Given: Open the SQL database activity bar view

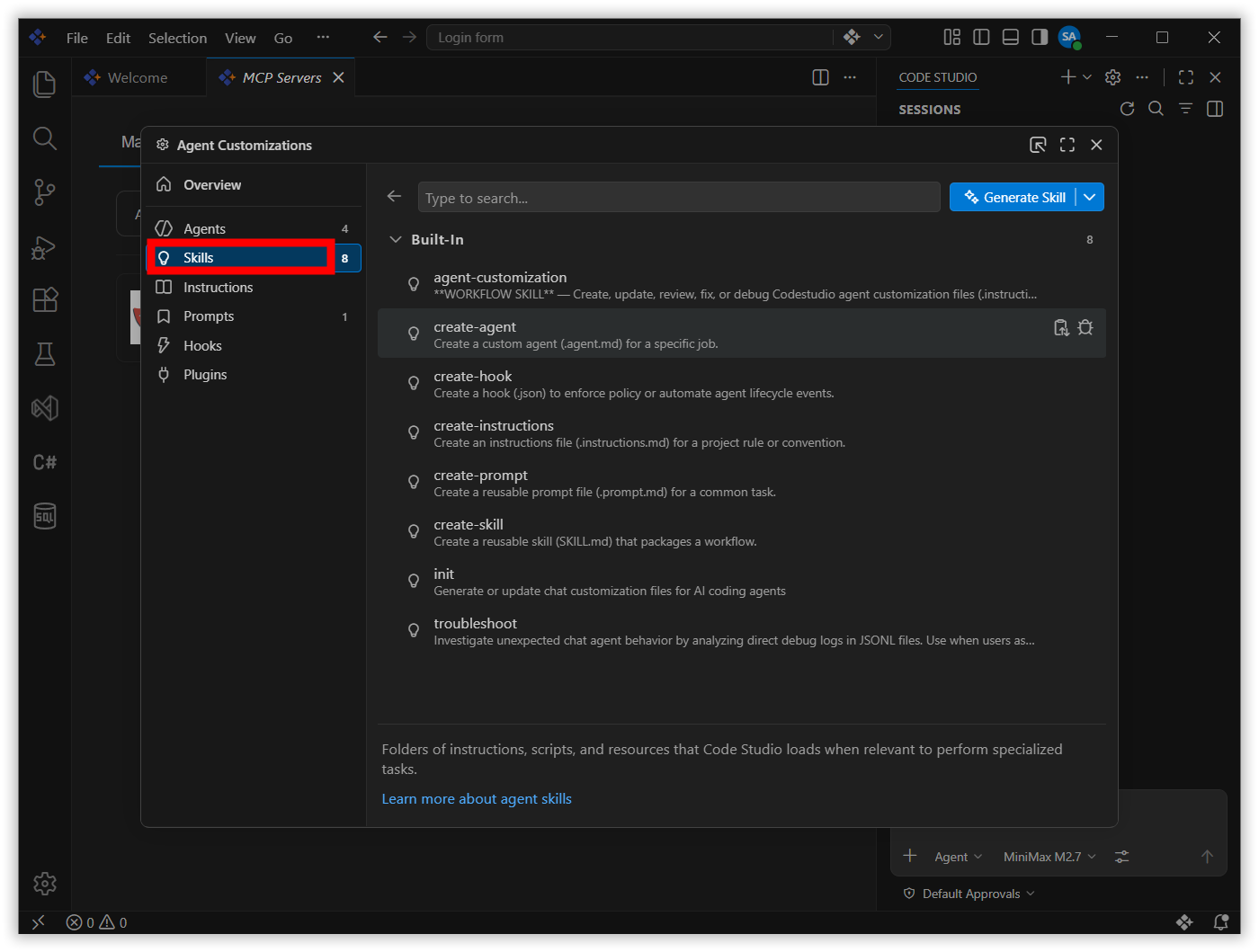Looking at the screenshot, I should click(44, 516).
